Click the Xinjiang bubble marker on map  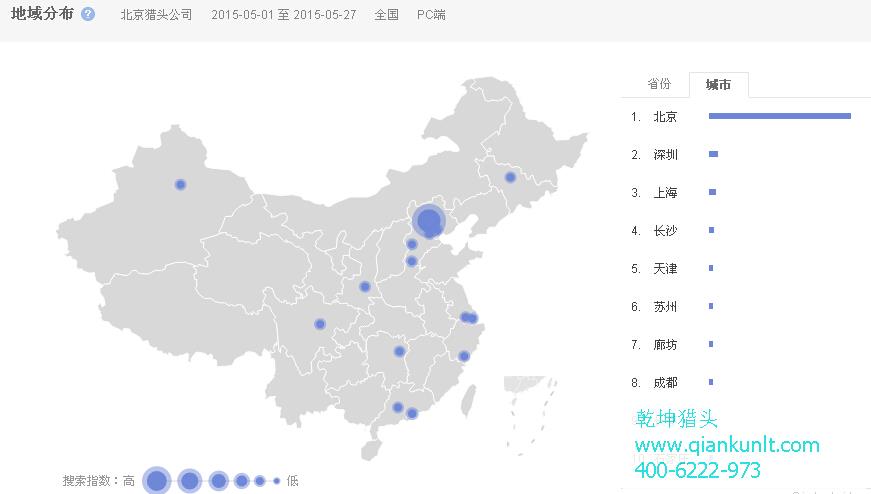point(180,184)
